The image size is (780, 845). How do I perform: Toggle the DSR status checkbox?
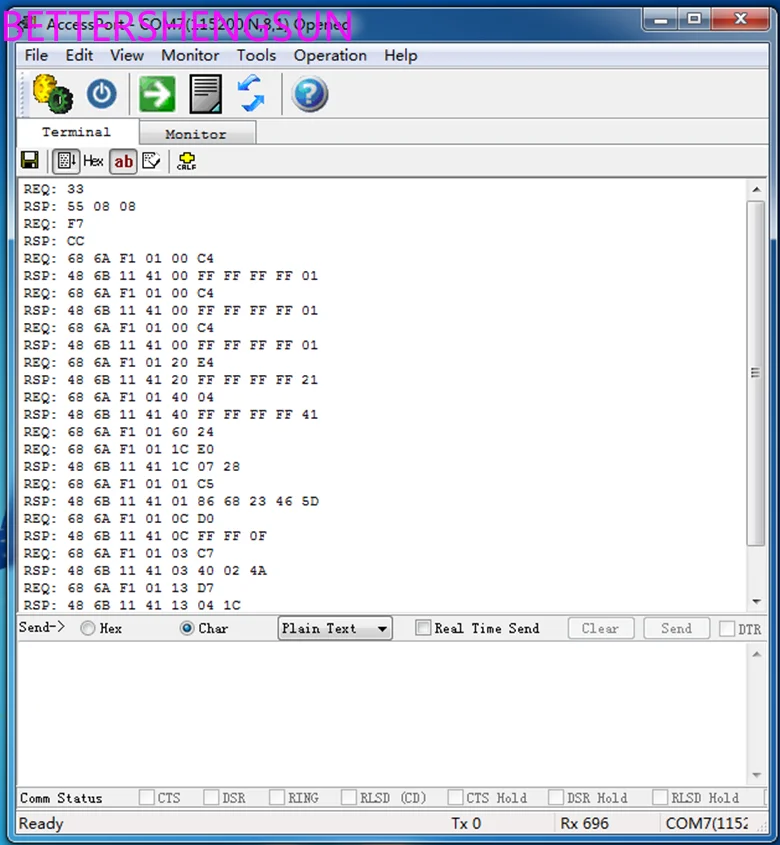pyautogui.click(x=211, y=798)
